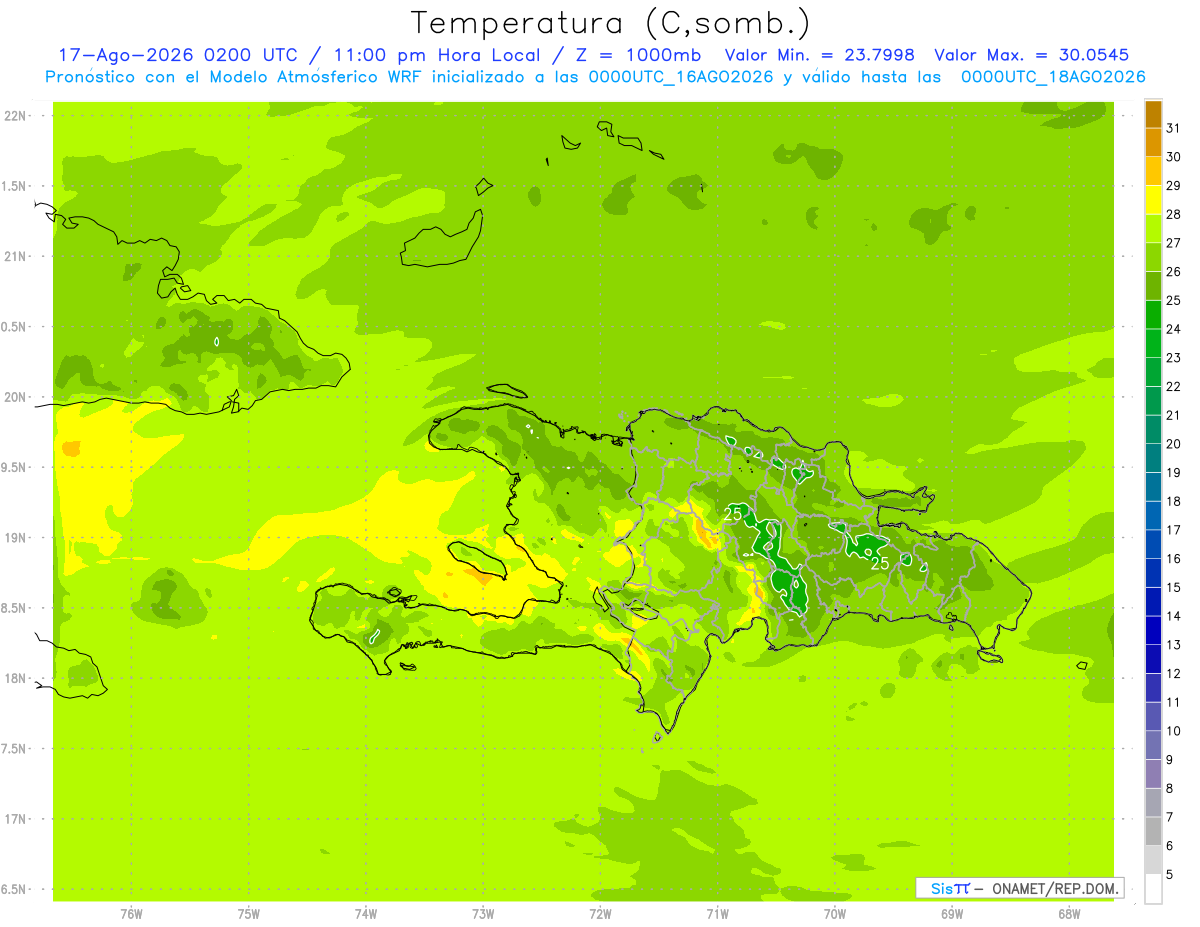Image resolution: width=1200 pixels, height=927 pixels.
Task: Click the '69W' longitude label
Action: (952, 914)
